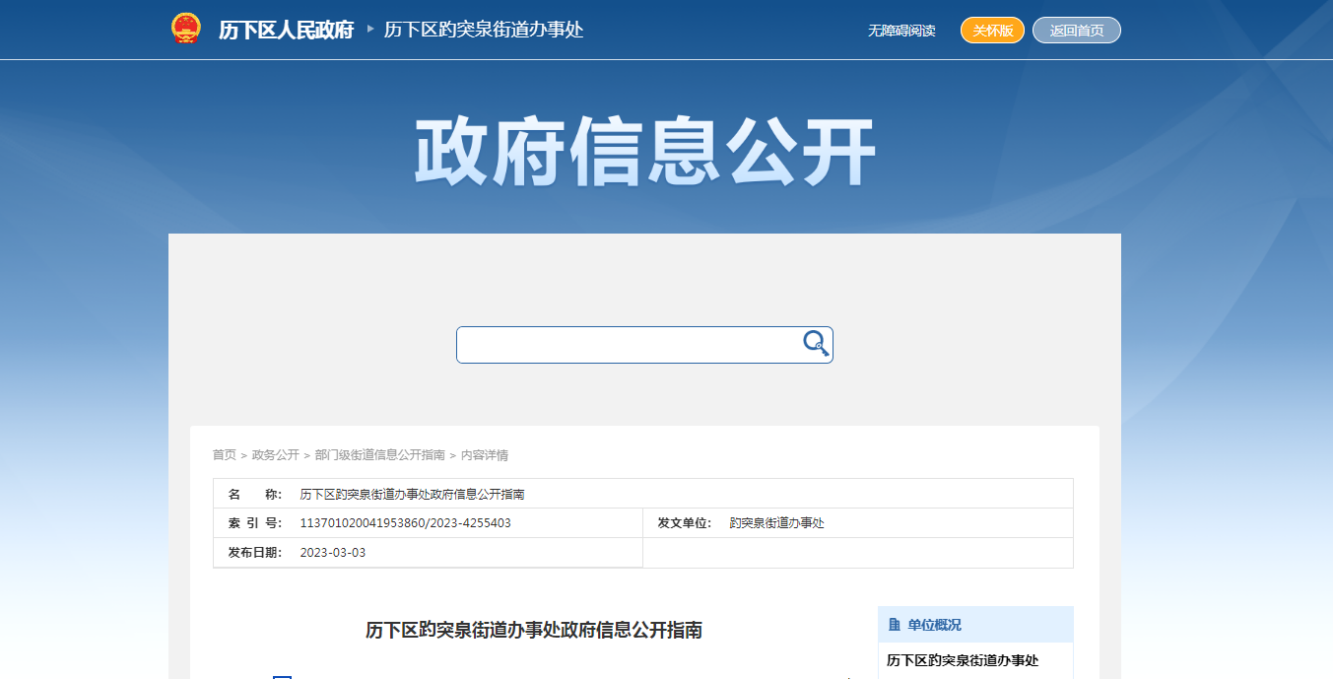Screen dimensions: 1333x679
Task: Click the 发布日期 field label
Action: coord(255,552)
